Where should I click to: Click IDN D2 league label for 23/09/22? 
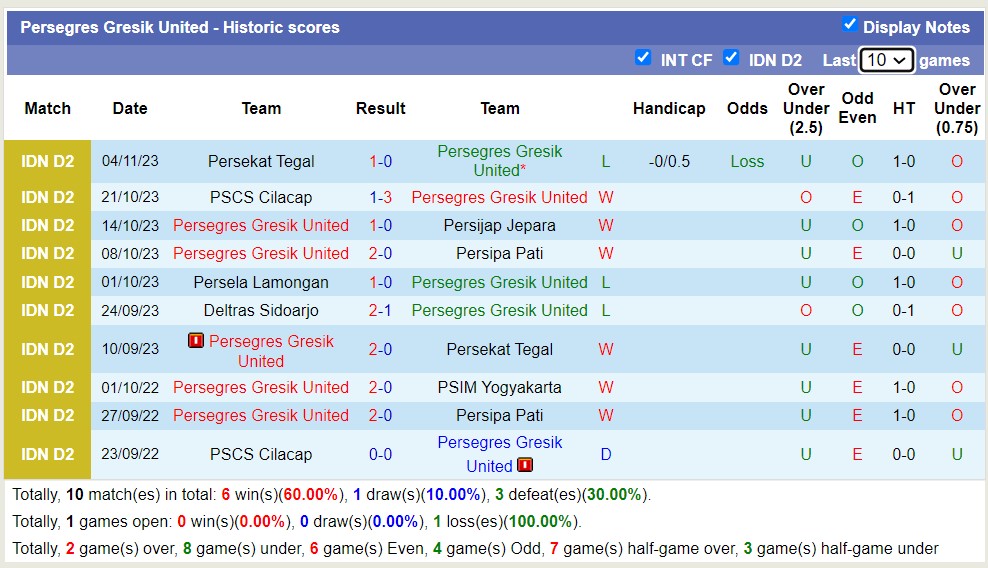[x=47, y=454]
